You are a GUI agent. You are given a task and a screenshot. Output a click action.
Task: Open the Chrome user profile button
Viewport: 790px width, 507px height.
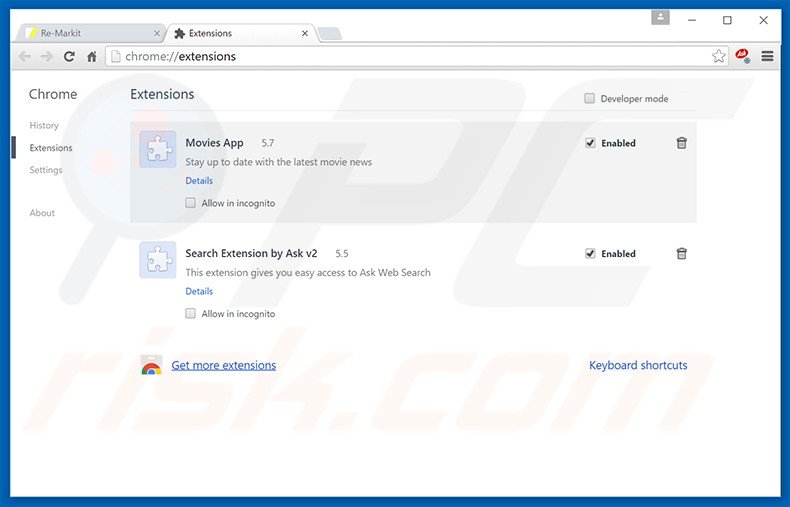[x=660, y=18]
